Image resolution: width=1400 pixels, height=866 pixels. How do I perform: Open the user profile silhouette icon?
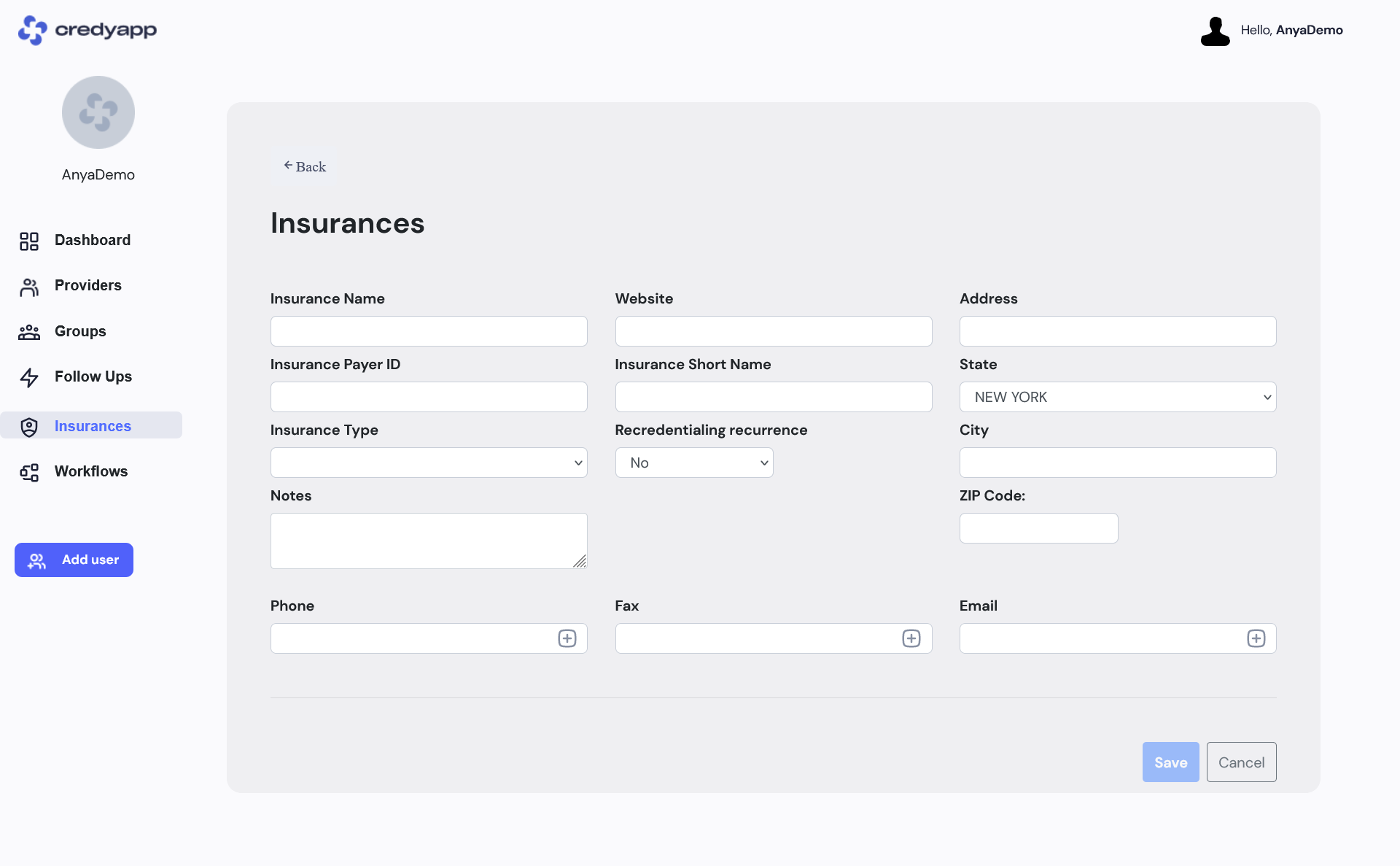[1215, 31]
